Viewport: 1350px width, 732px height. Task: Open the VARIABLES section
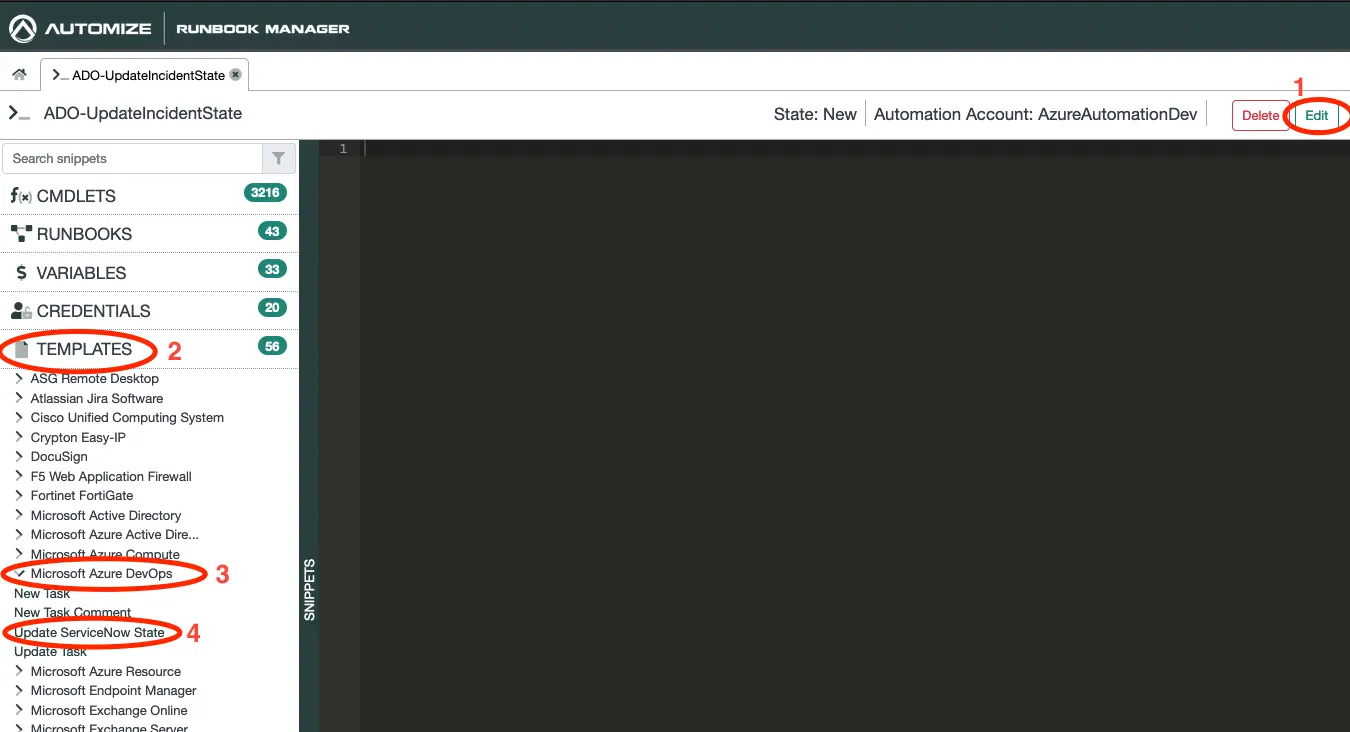coord(81,273)
